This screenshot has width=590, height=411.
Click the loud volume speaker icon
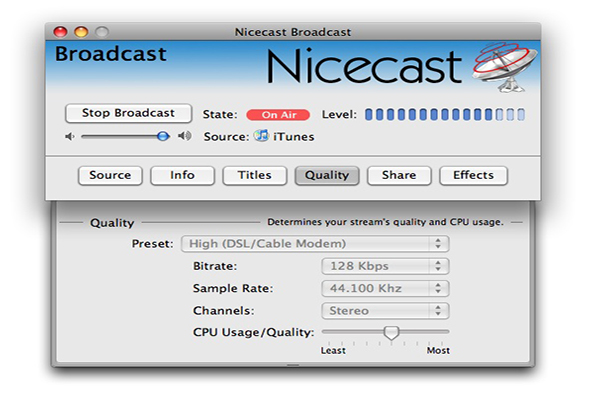185,136
